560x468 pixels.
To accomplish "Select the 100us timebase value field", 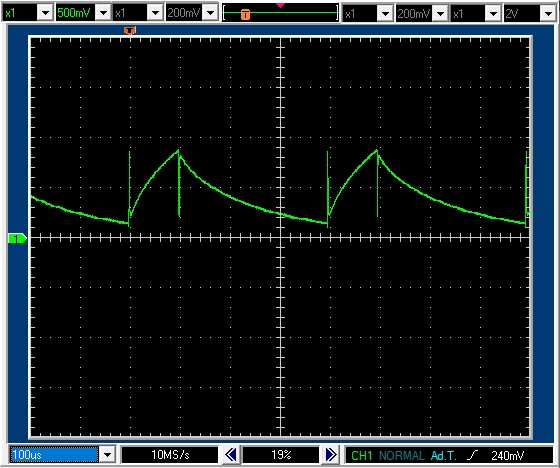I will (54, 455).
